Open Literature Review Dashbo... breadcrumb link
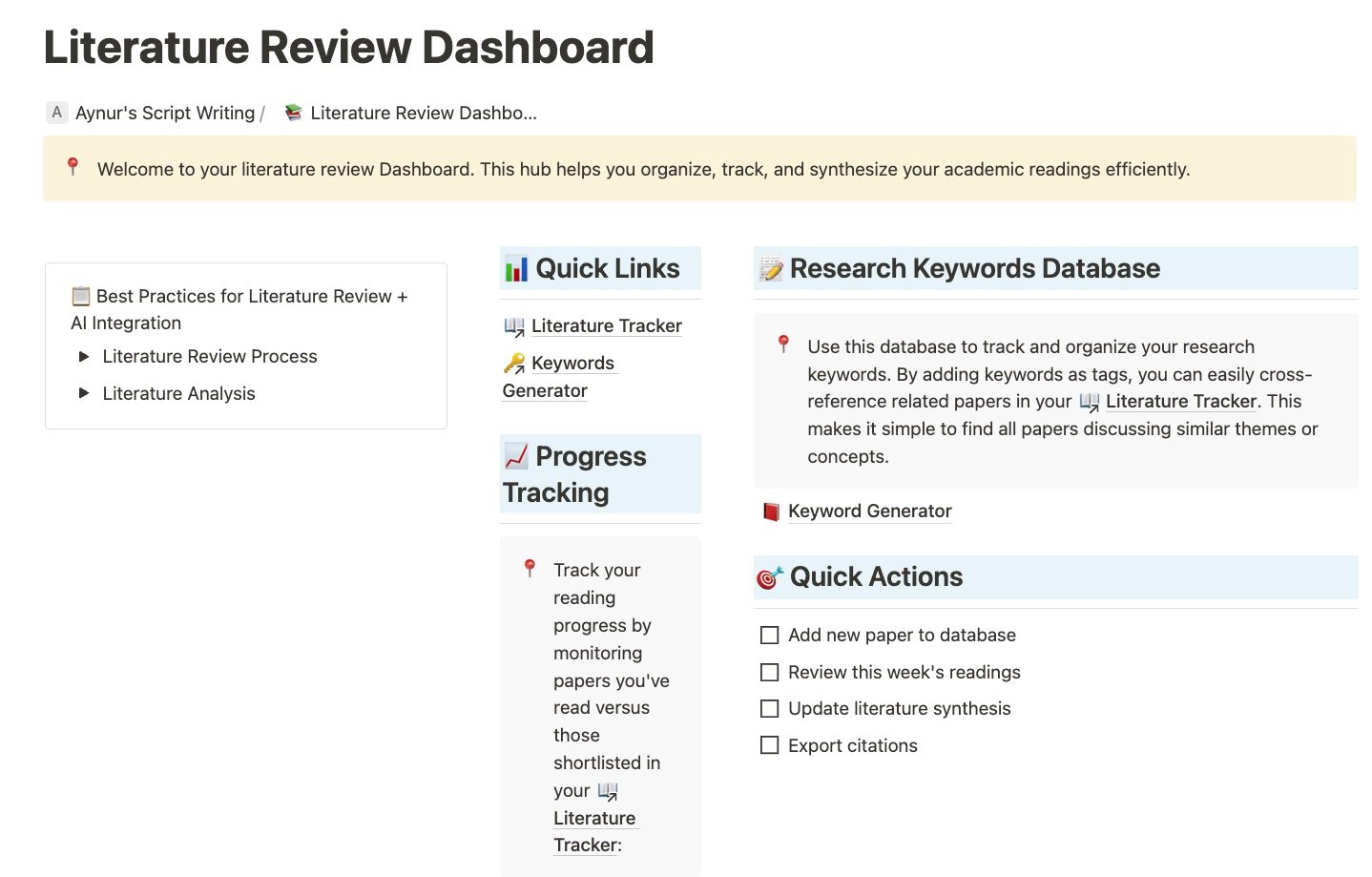 424,113
